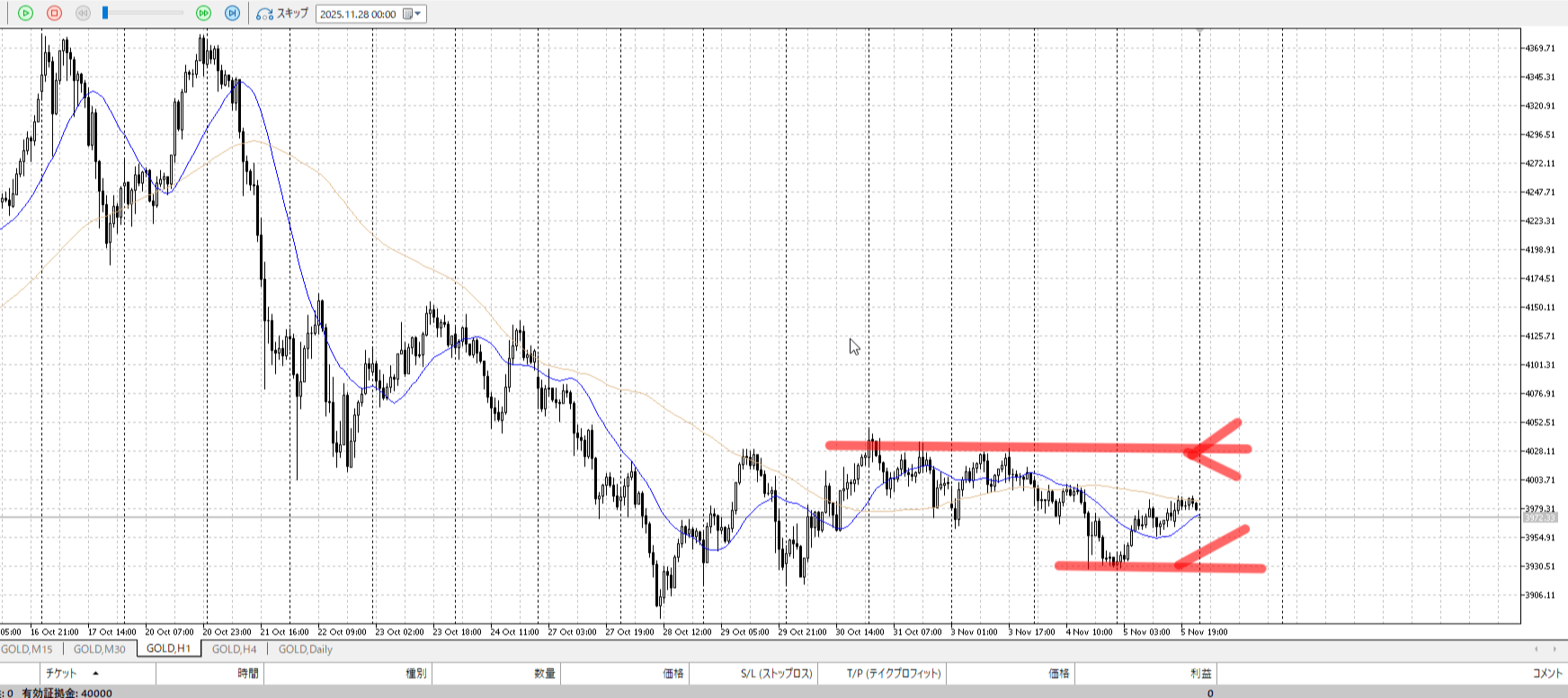Open the calendar dropdown in date field

pos(413,13)
